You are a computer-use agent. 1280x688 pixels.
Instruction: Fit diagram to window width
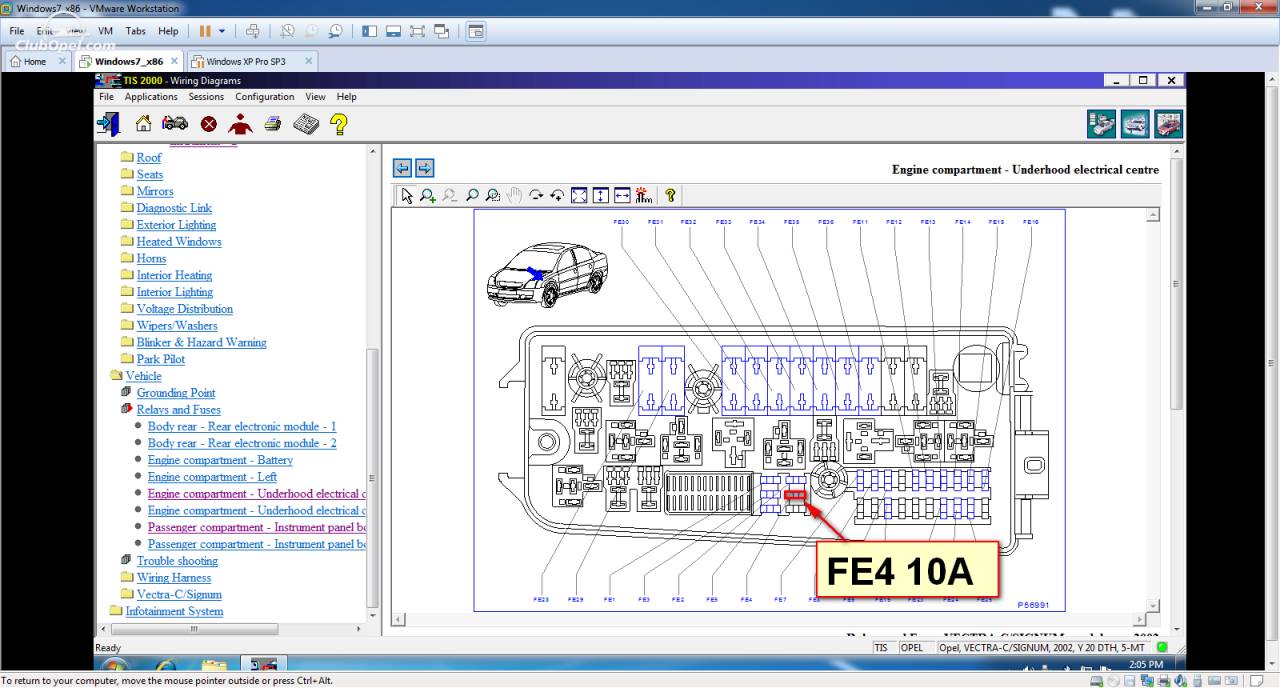tap(622, 196)
